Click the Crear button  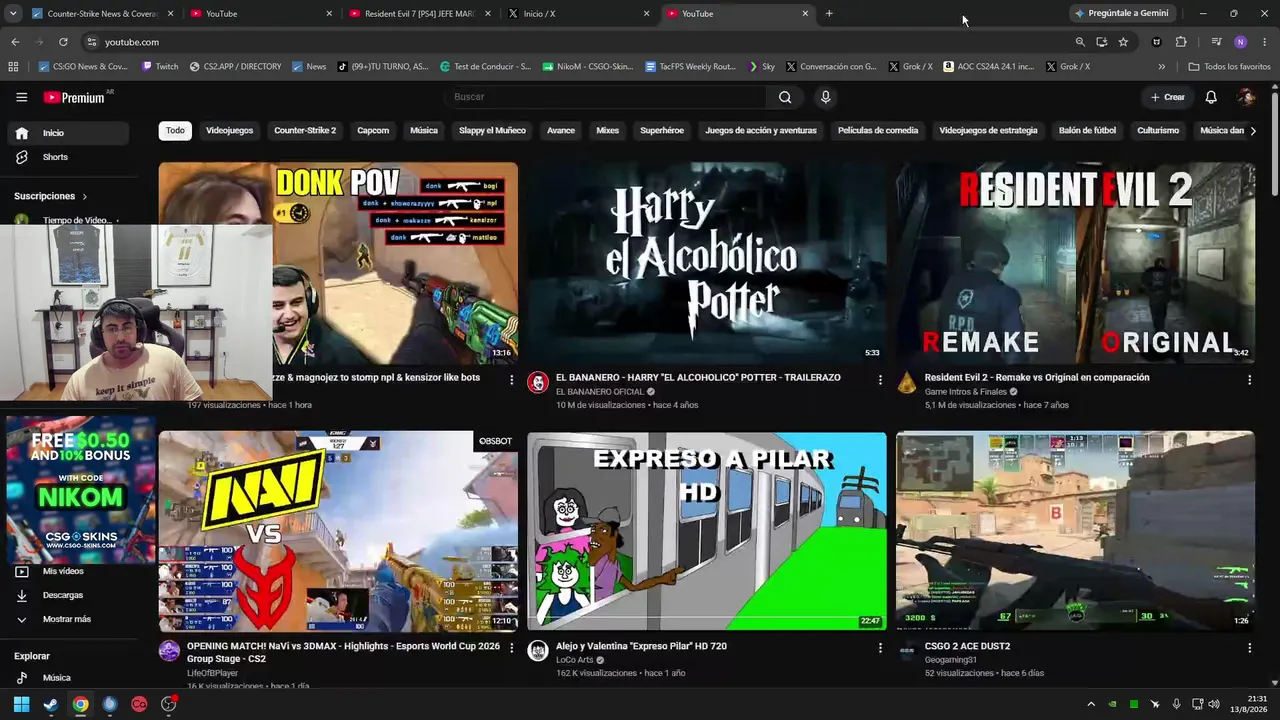tap(1167, 97)
